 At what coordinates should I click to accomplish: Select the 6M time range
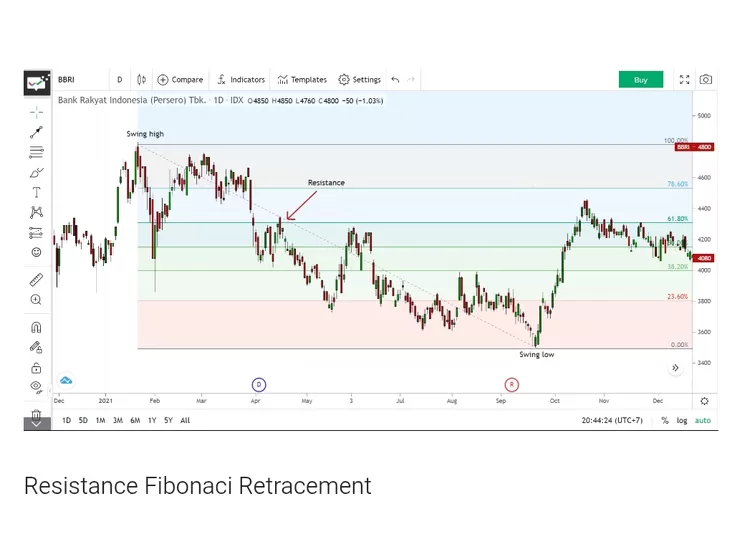point(135,420)
